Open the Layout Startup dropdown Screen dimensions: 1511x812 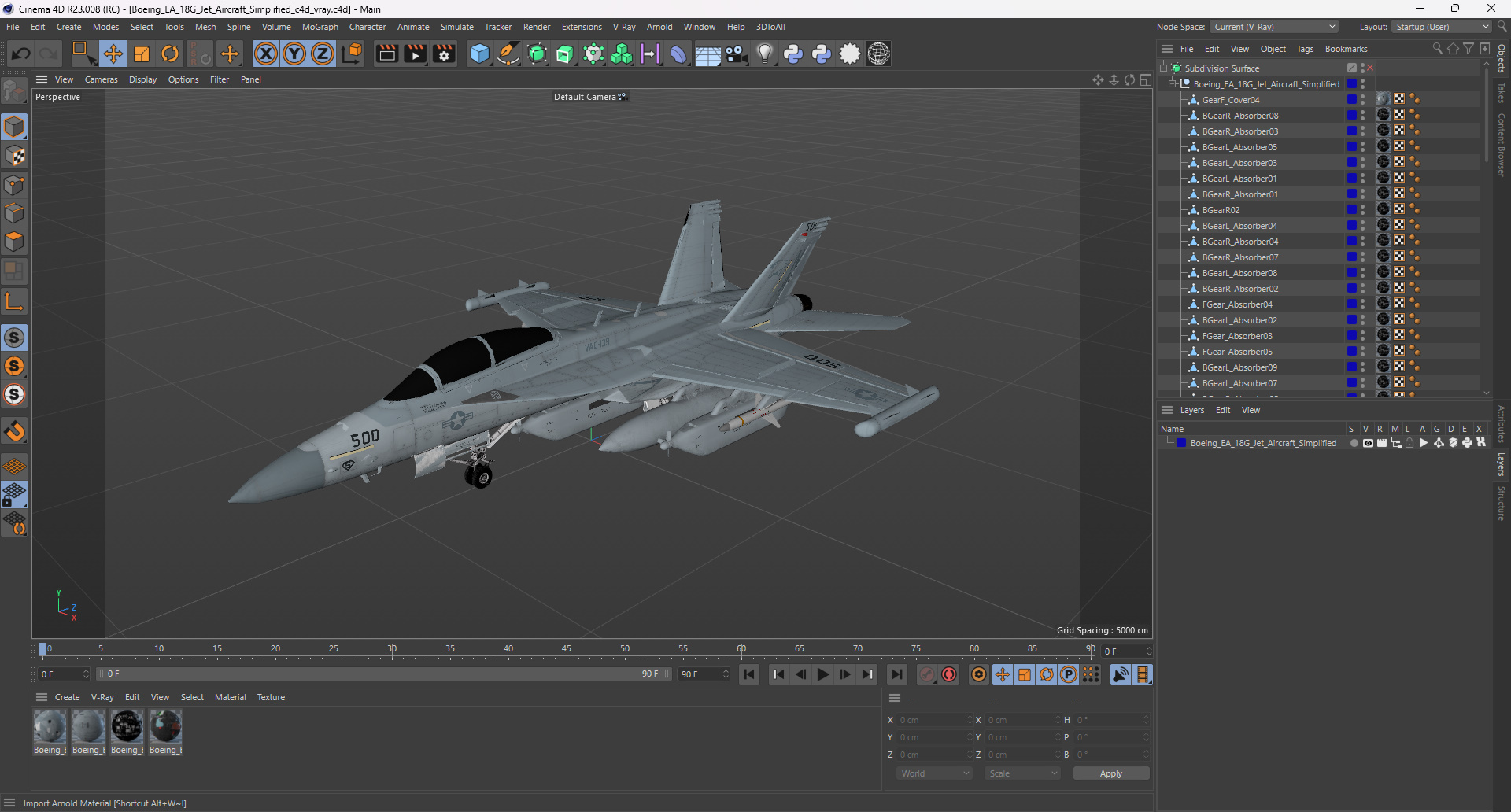(x=1442, y=27)
